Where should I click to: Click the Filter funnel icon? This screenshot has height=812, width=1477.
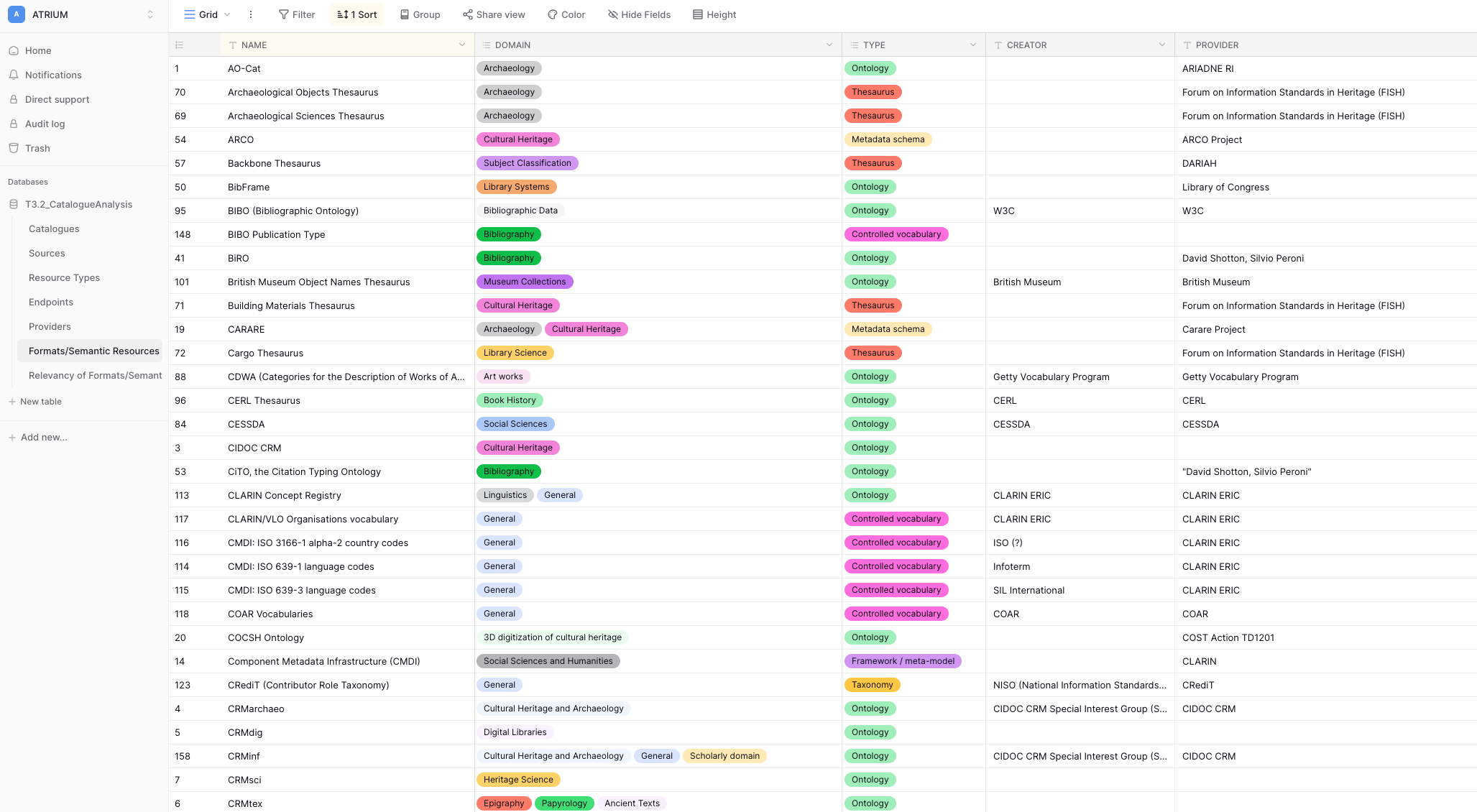tap(284, 14)
